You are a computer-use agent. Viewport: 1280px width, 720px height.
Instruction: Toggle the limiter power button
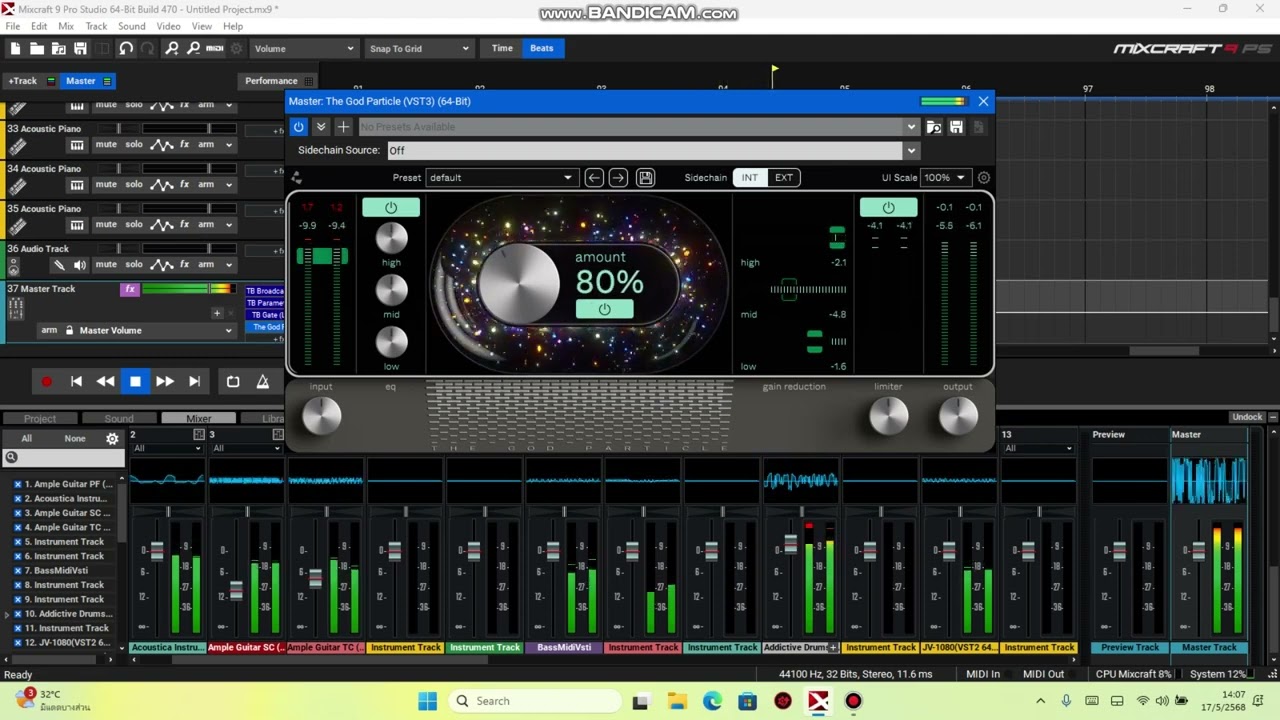888,207
